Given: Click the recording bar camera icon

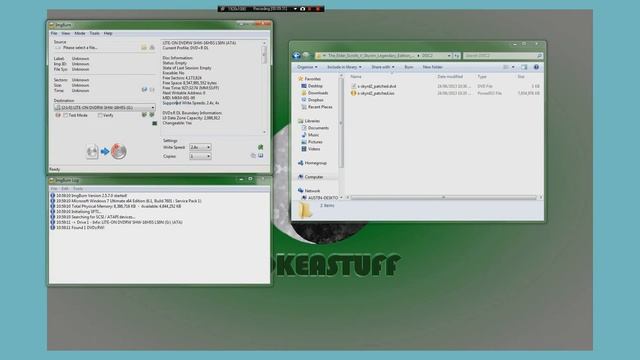Looking at the screenshot, I should coord(302,9).
